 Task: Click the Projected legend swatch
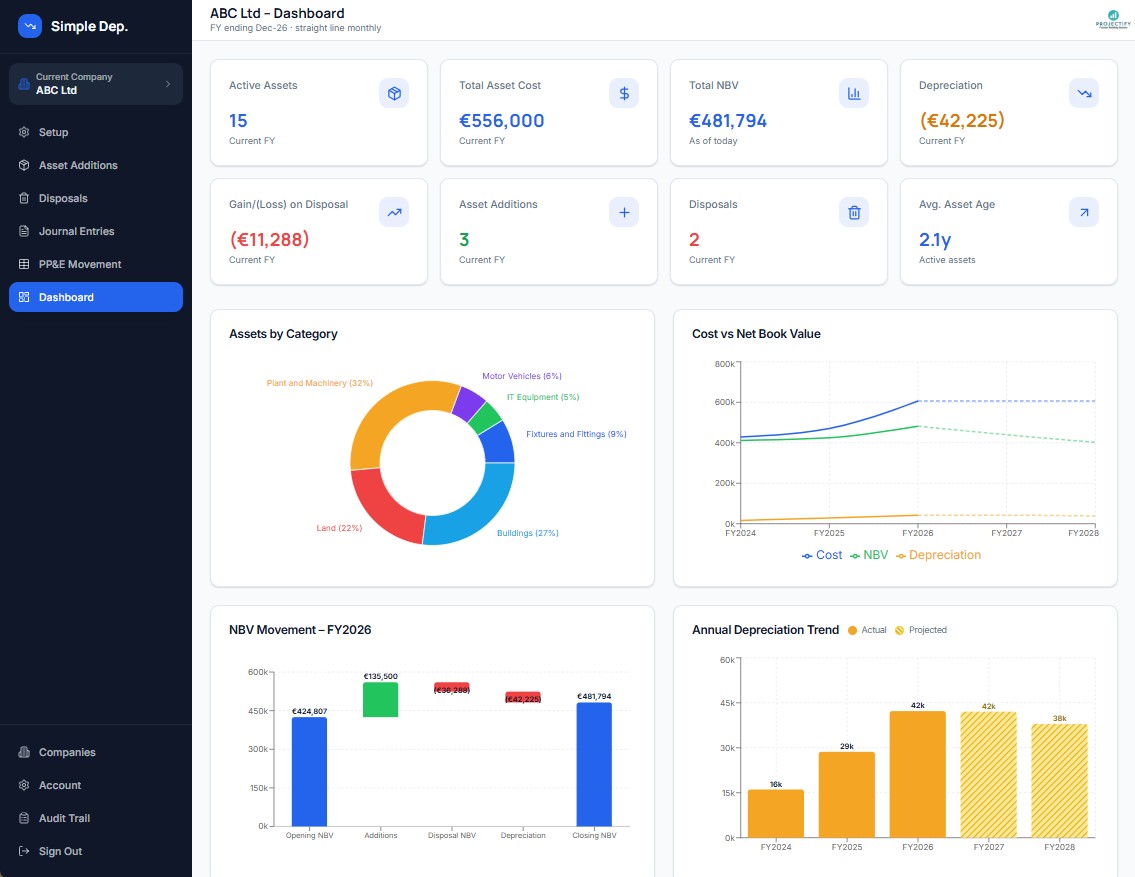[x=900, y=630]
